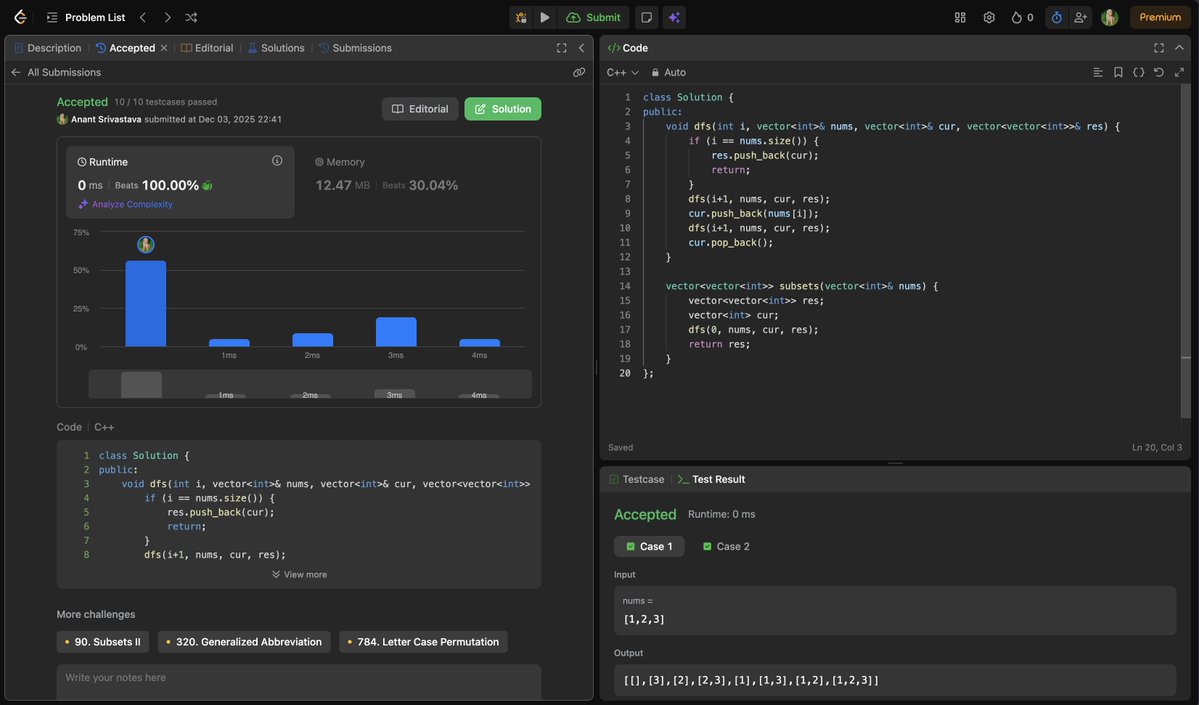
Task: Open challenge 90. Subsets II
Action: 102,642
